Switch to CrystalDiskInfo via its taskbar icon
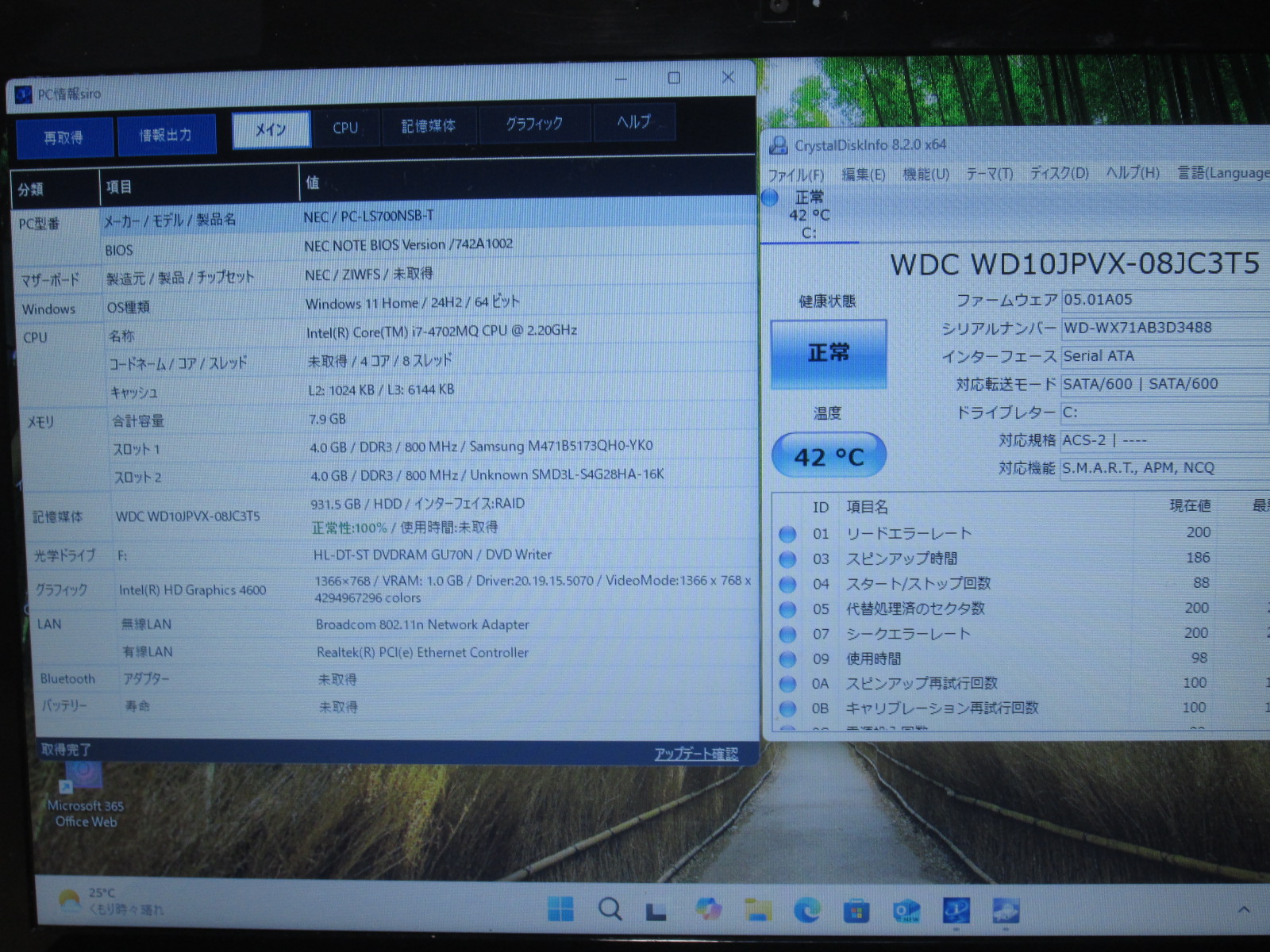1270x952 pixels. pos(1005,912)
